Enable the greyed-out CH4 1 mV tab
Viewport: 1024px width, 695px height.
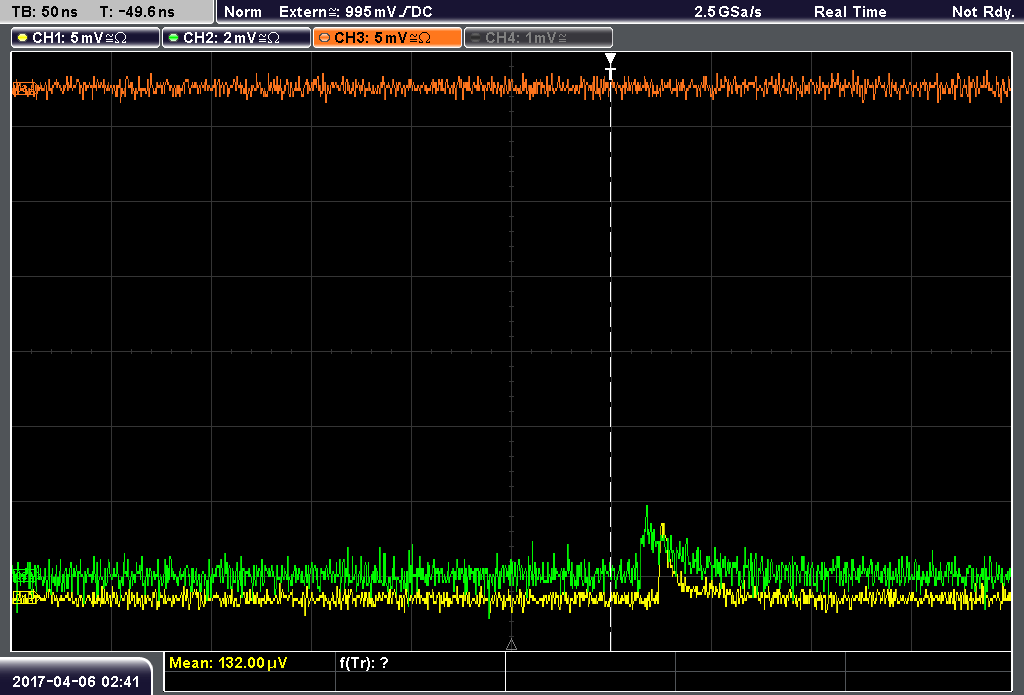click(x=538, y=38)
